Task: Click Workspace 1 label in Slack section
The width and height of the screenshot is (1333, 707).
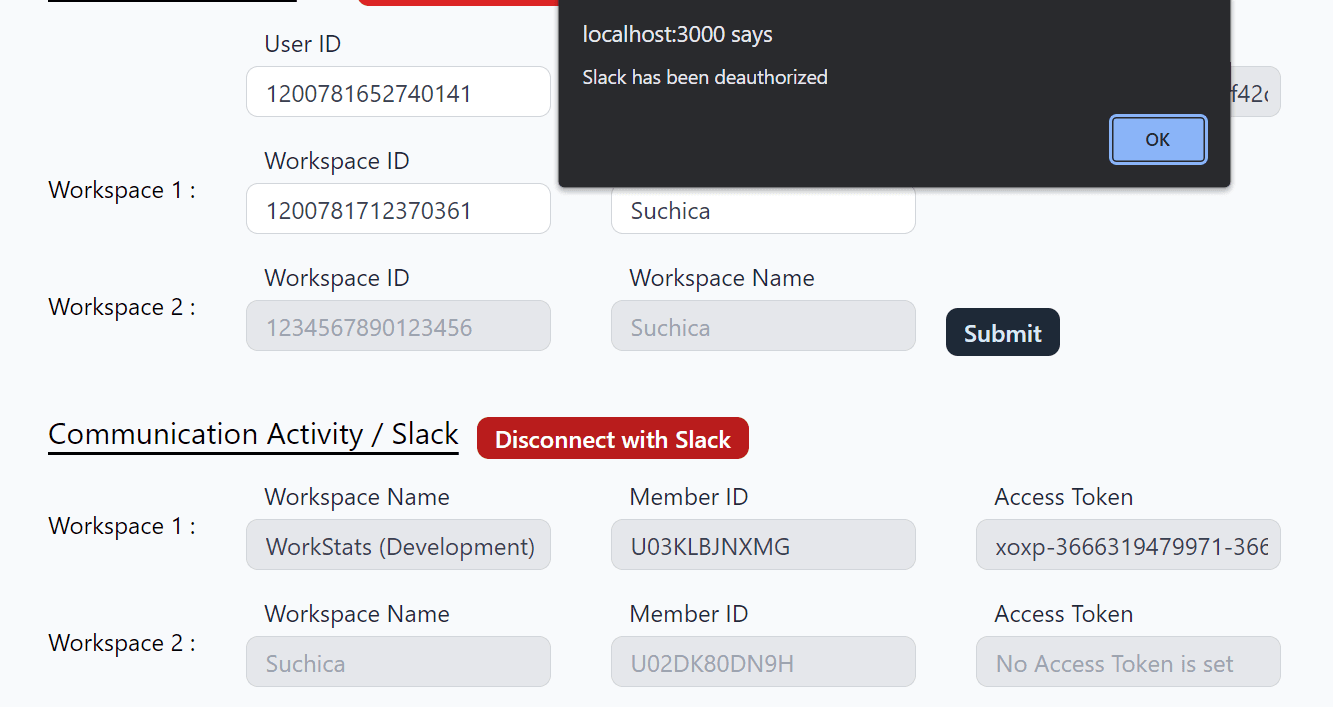Action: pyautogui.click(x=122, y=526)
